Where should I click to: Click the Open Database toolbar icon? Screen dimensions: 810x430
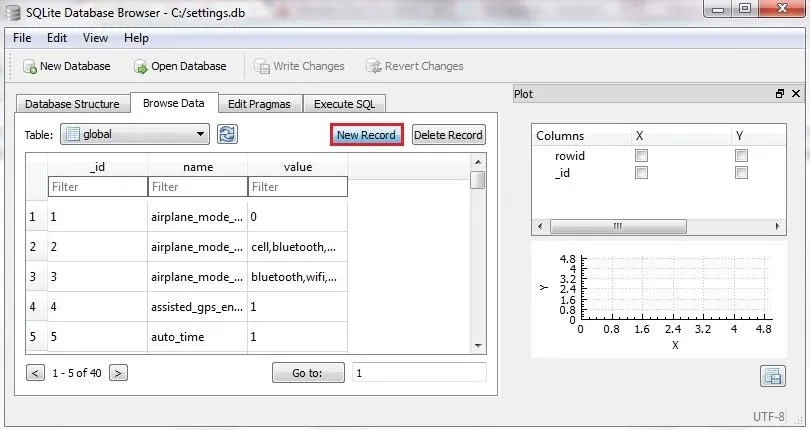[140, 66]
